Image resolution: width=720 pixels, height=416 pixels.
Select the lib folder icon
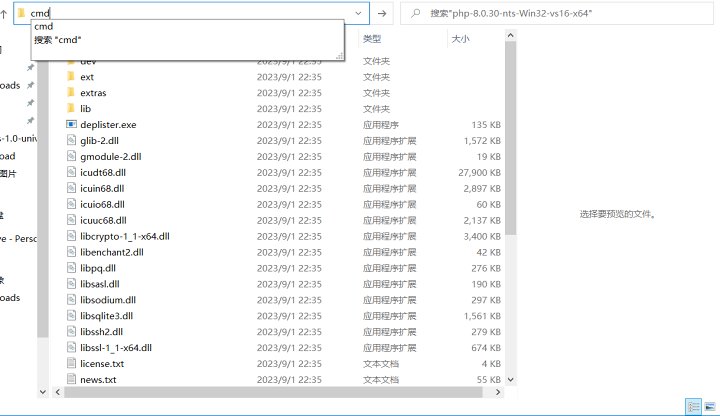70,108
